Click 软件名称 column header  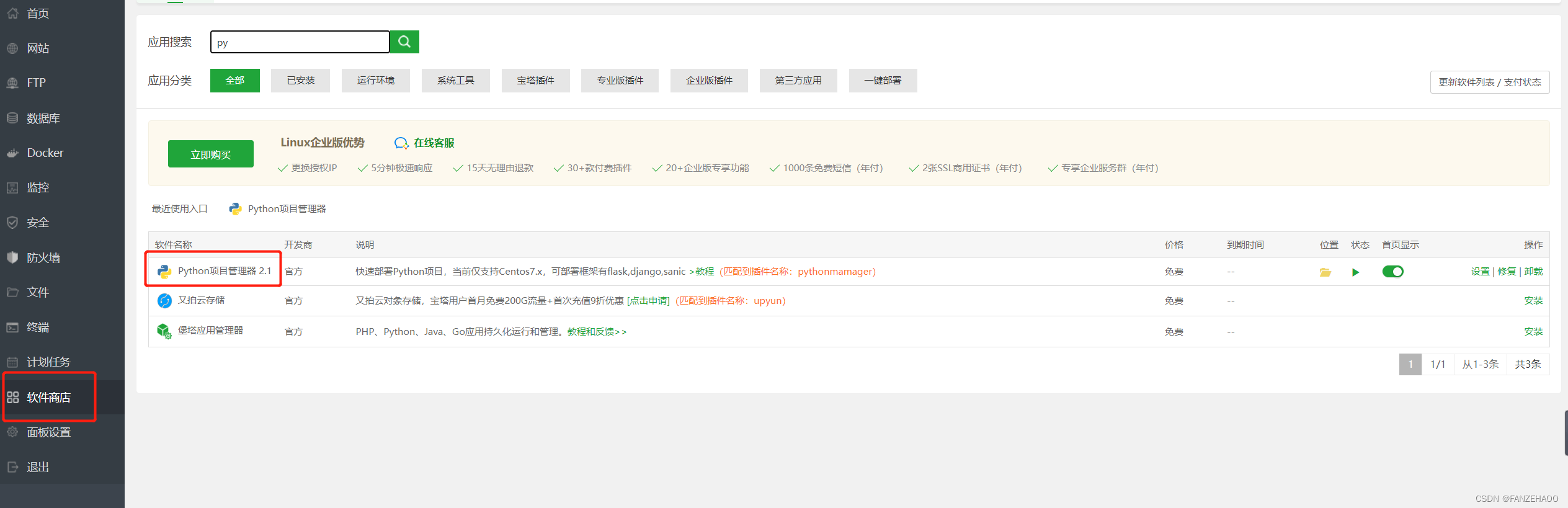click(174, 245)
